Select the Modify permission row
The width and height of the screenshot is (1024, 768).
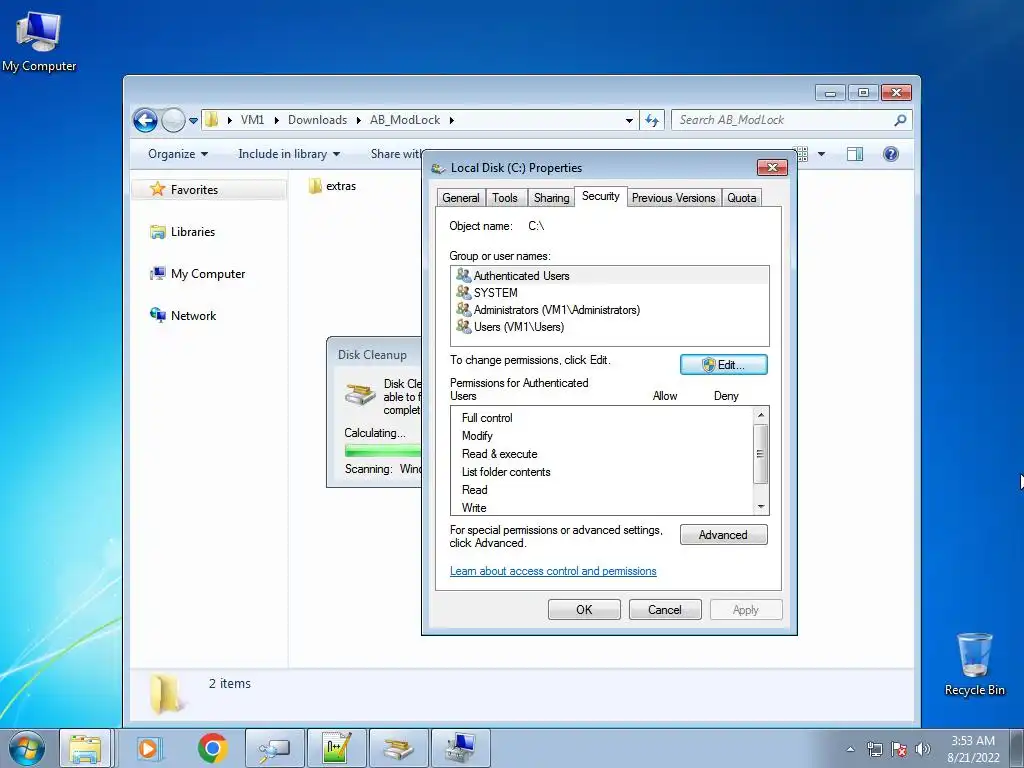[x=602, y=436]
